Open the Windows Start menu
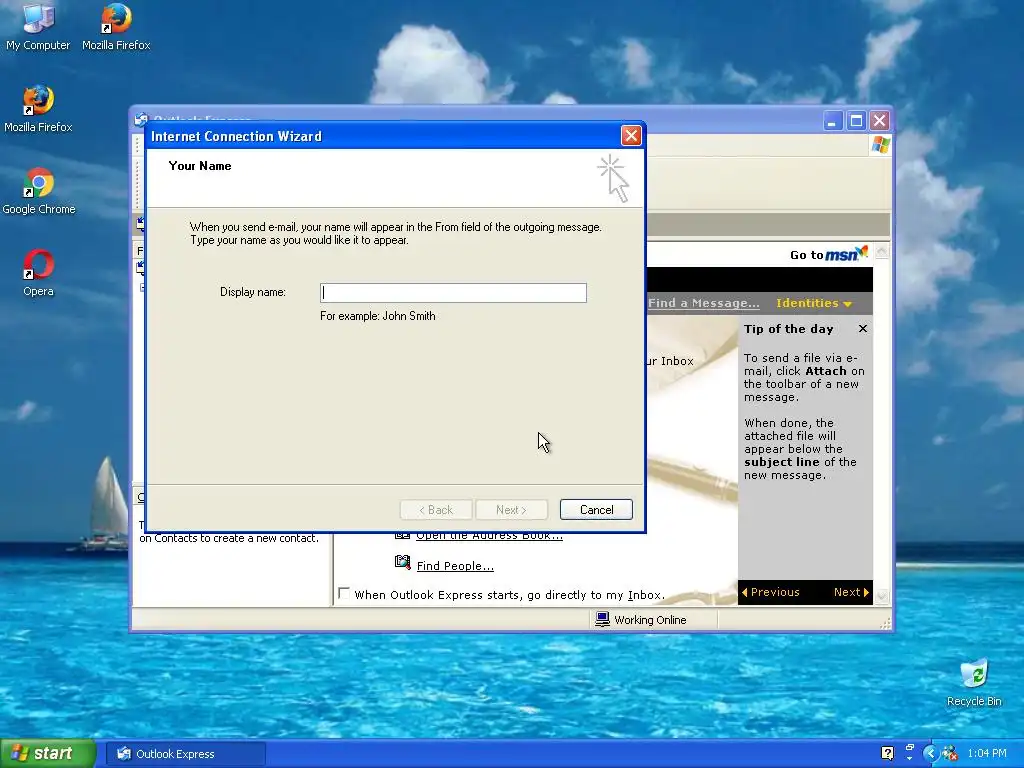1024x768 pixels. coord(48,754)
